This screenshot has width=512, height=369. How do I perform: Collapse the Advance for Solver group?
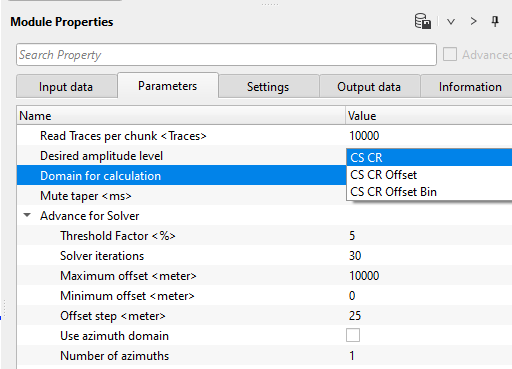[27, 215]
